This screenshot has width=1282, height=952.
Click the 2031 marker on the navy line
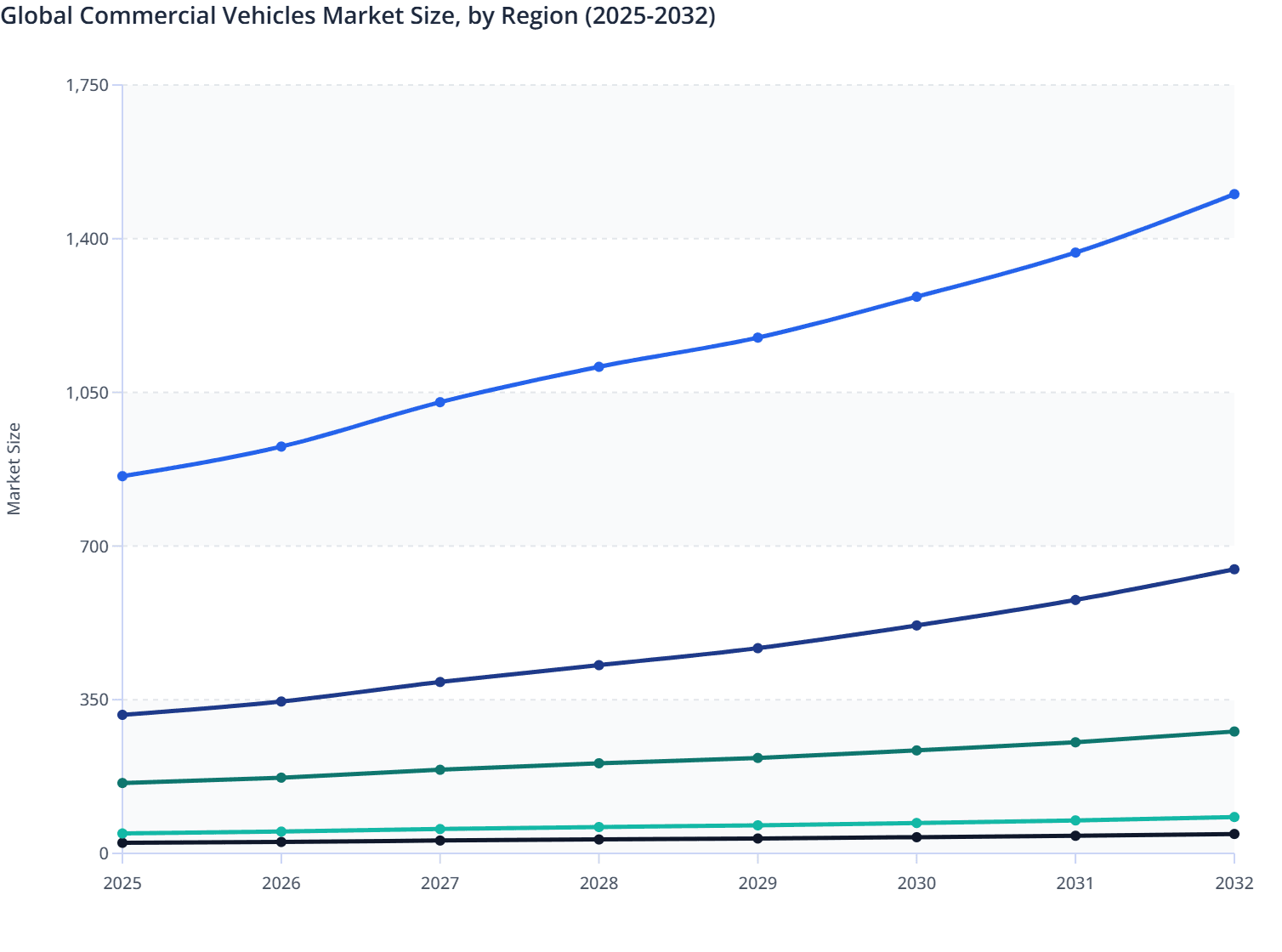(1075, 600)
